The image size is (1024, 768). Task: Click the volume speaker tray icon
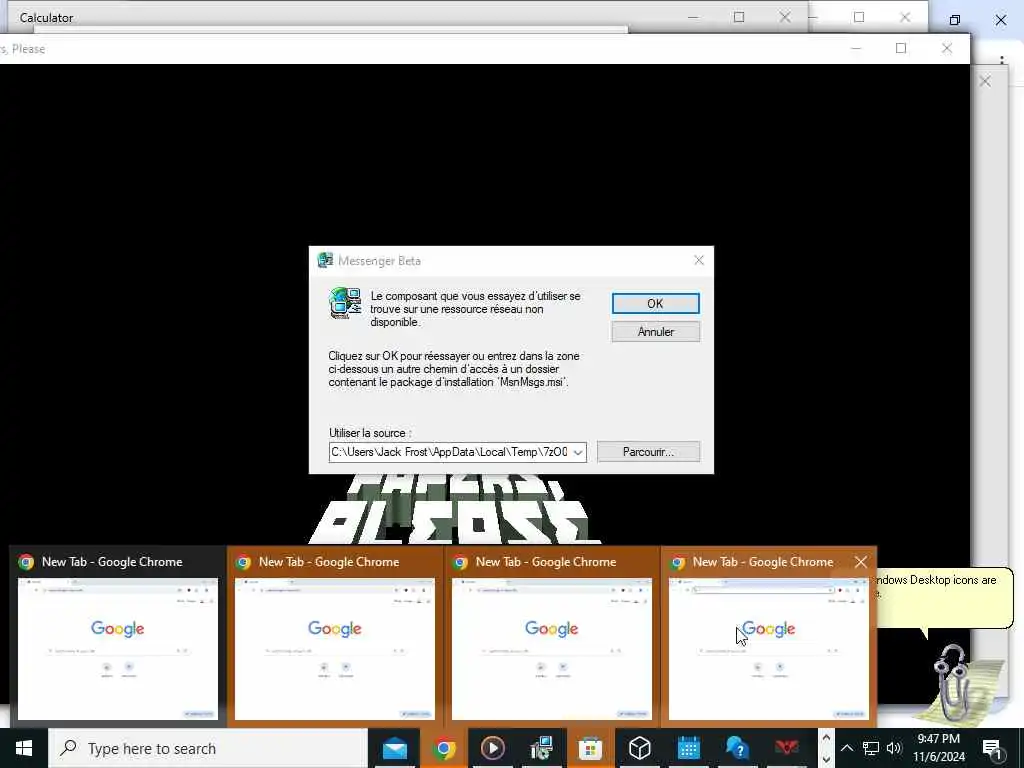[x=894, y=748]
